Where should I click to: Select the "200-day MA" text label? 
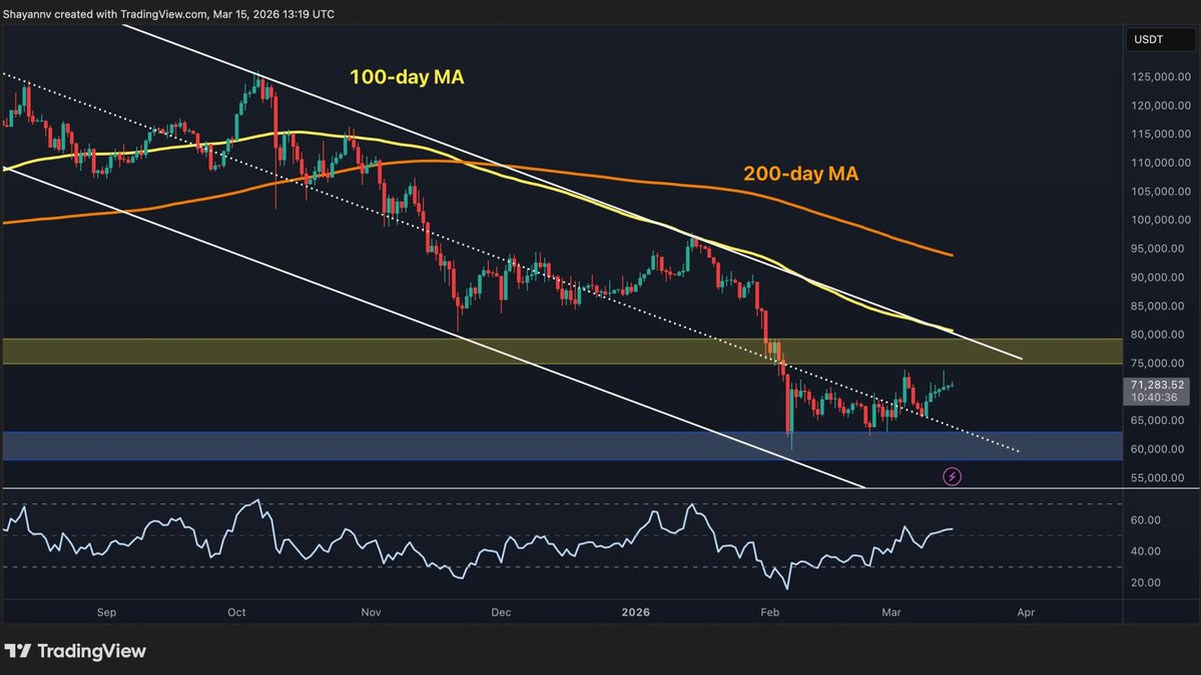pos(800,174)
